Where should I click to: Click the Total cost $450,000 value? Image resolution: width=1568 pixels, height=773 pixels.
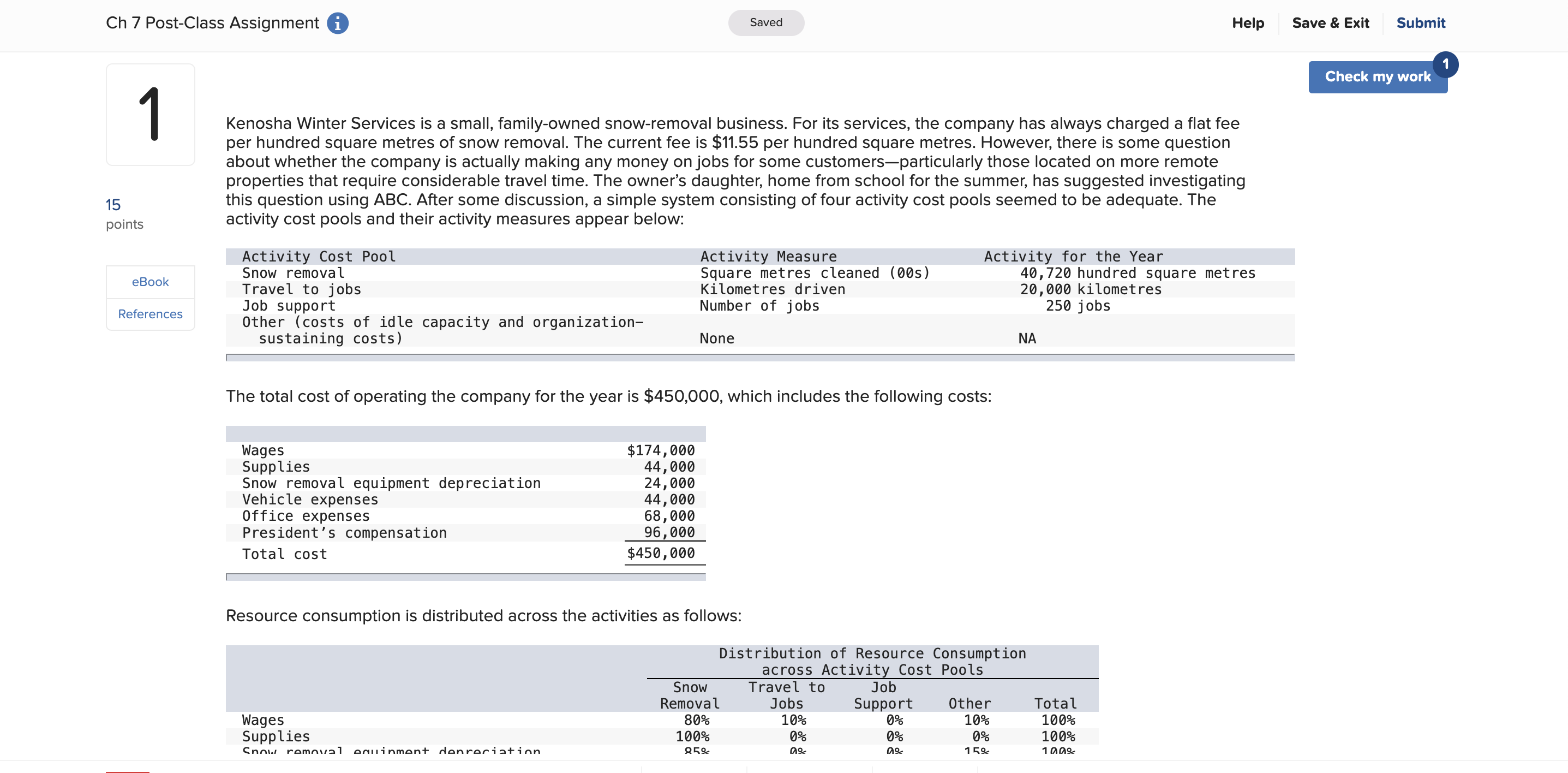pyautogui.click(x=661, y=553)
